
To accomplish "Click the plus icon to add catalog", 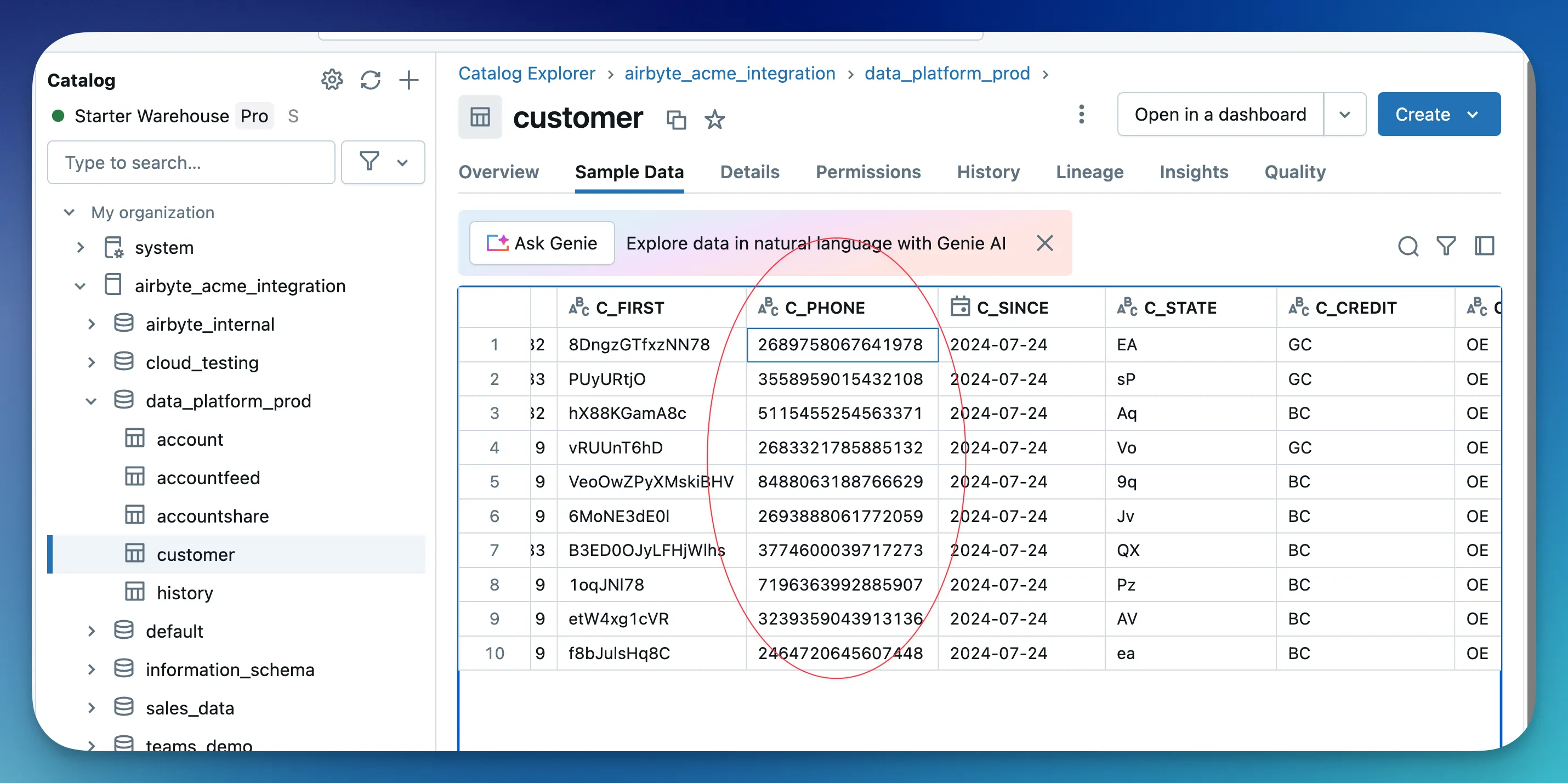I will 408,80.
